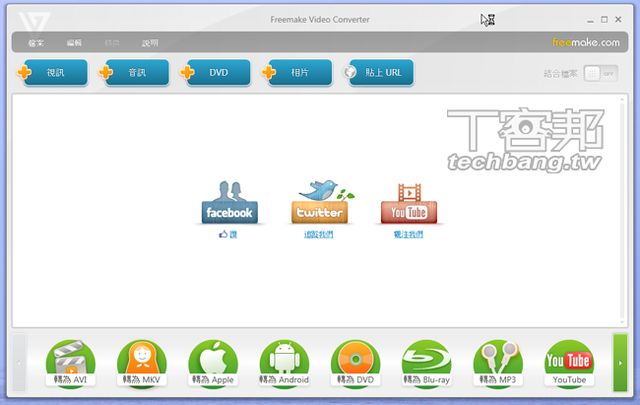Add photos with the 相片 button
Screen dimensions: 640x405
click(297, 73)
